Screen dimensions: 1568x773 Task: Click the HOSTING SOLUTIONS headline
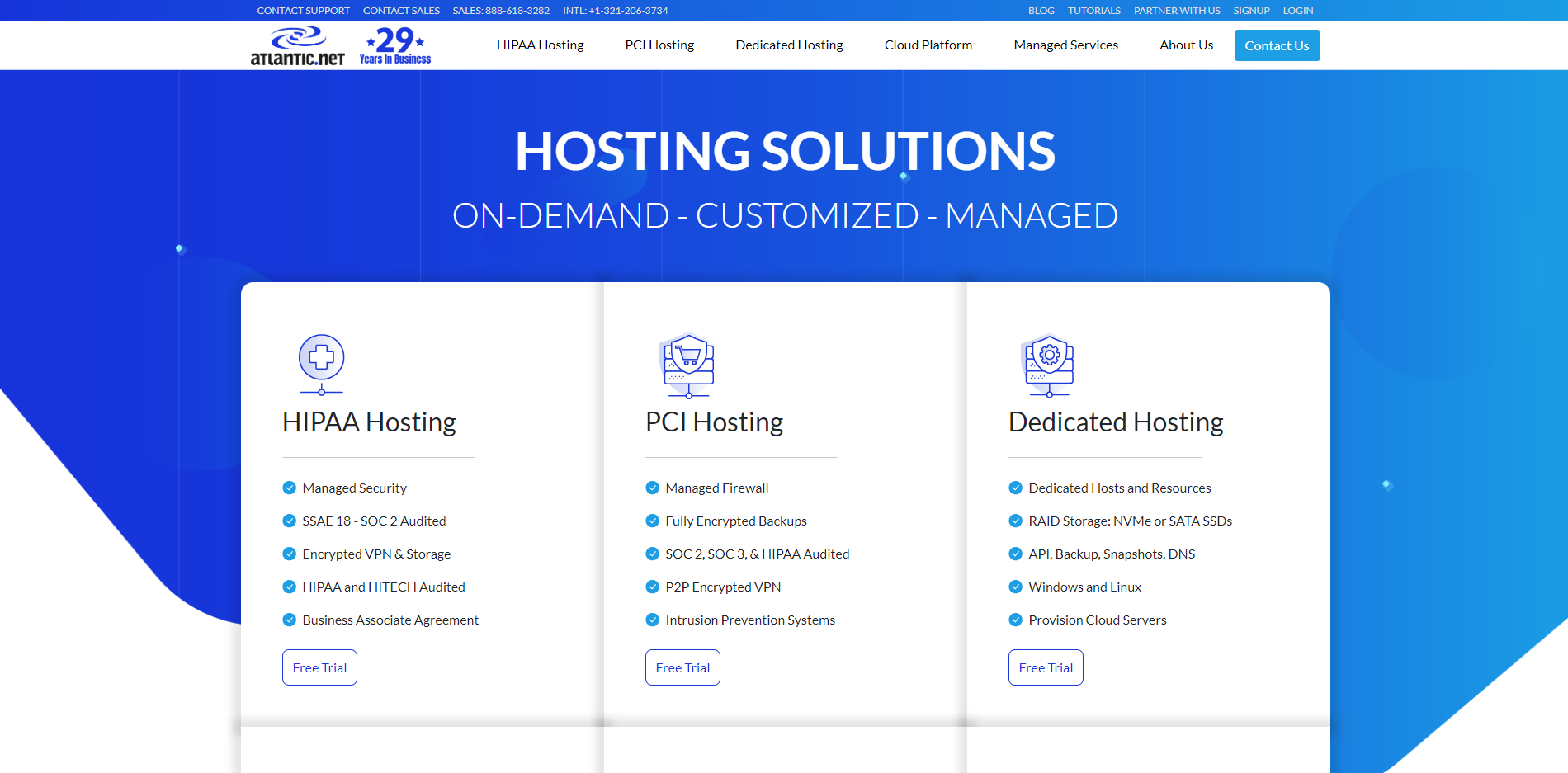click(x=785, y=151)
